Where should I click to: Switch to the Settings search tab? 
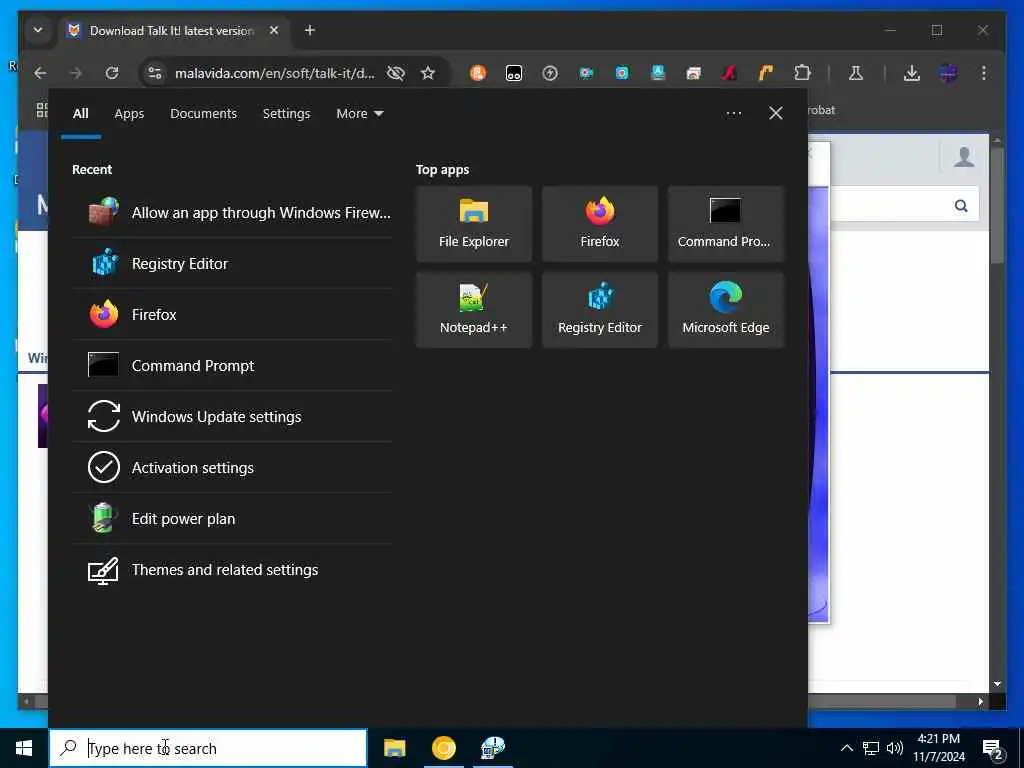(287, 114)
